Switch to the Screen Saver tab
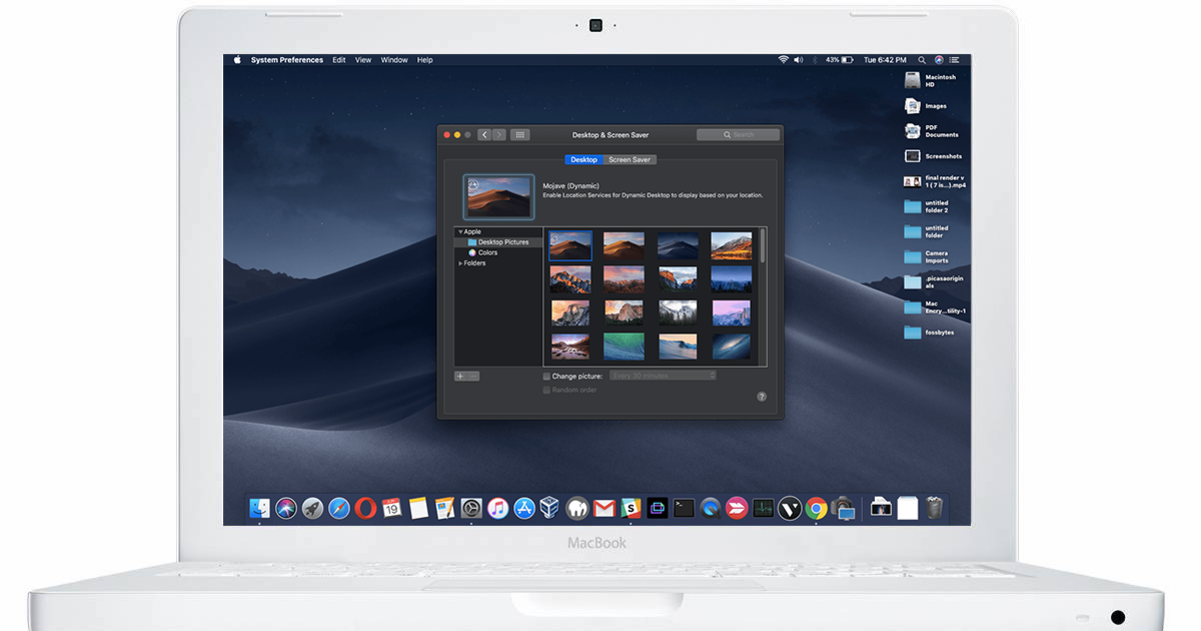The image size is (1201, 631). 630,159
